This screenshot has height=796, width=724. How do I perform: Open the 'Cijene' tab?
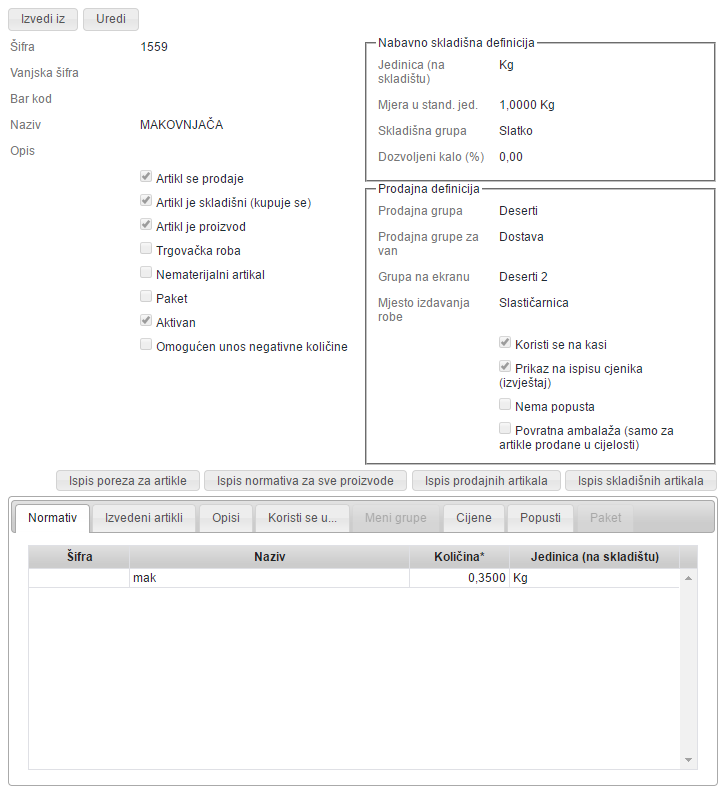coord(474,518)
